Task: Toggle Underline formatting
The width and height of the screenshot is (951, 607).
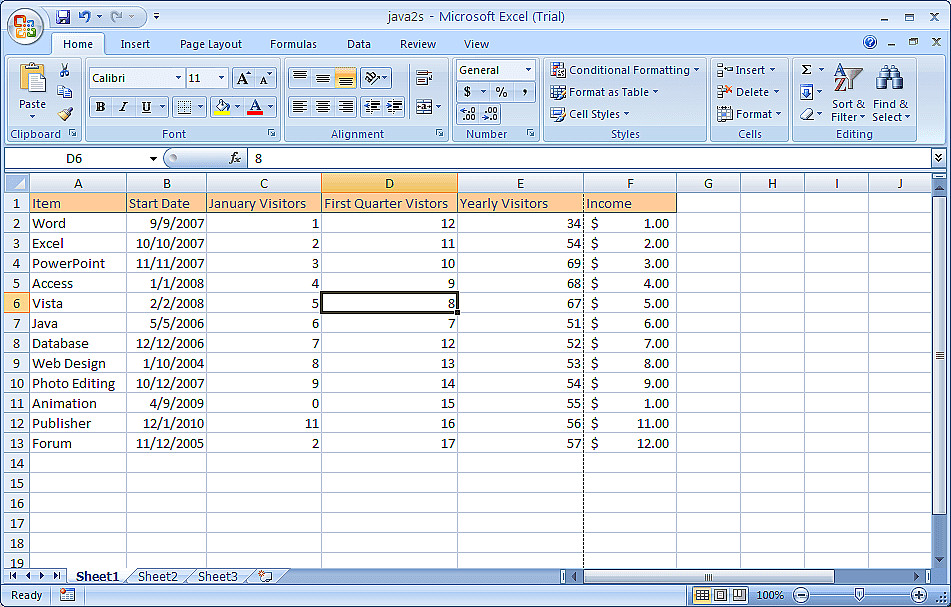Action: click(146, 107)
